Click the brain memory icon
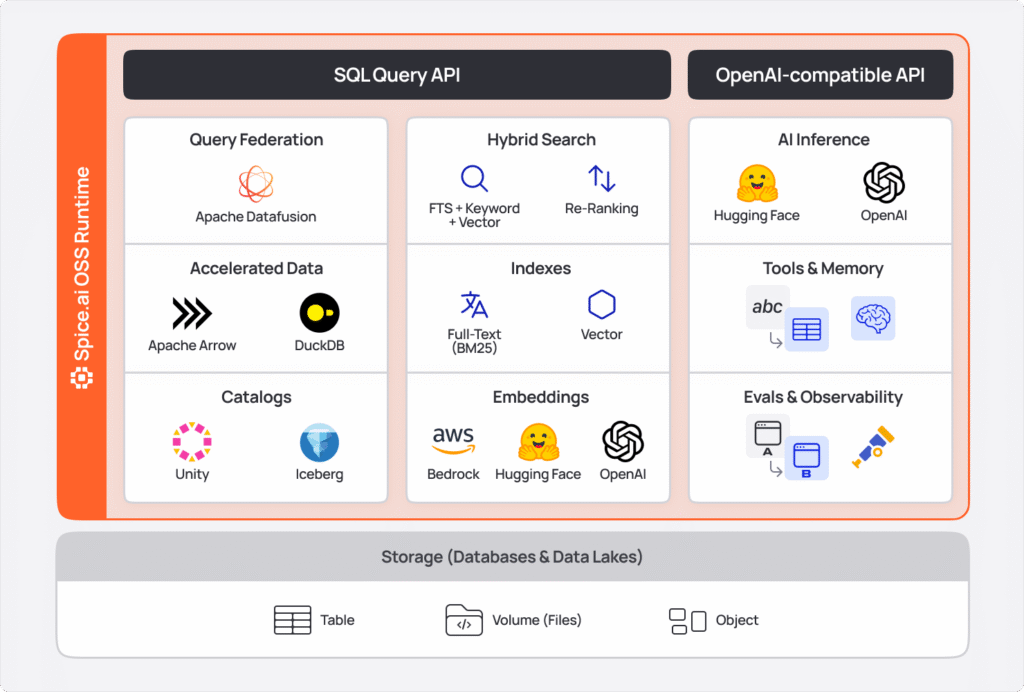The height and width of the screenshot is (692, 1024). [x=872, y=318]
